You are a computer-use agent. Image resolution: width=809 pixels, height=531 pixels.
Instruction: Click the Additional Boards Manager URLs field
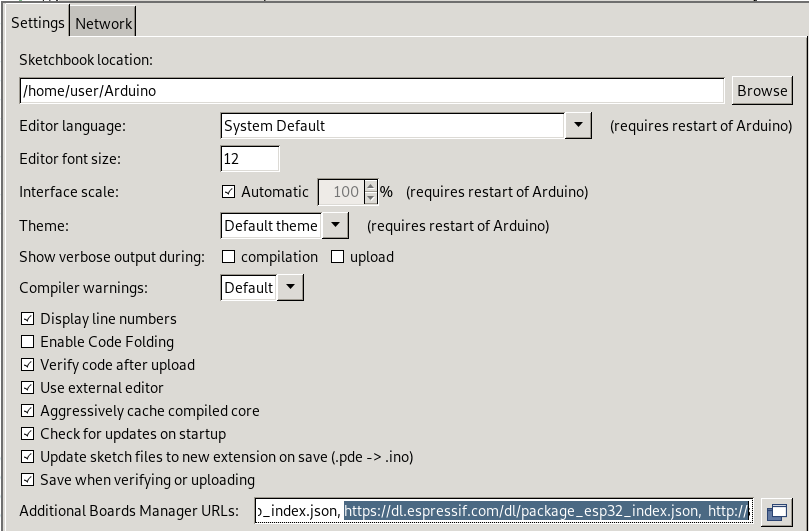click(504, 511)
